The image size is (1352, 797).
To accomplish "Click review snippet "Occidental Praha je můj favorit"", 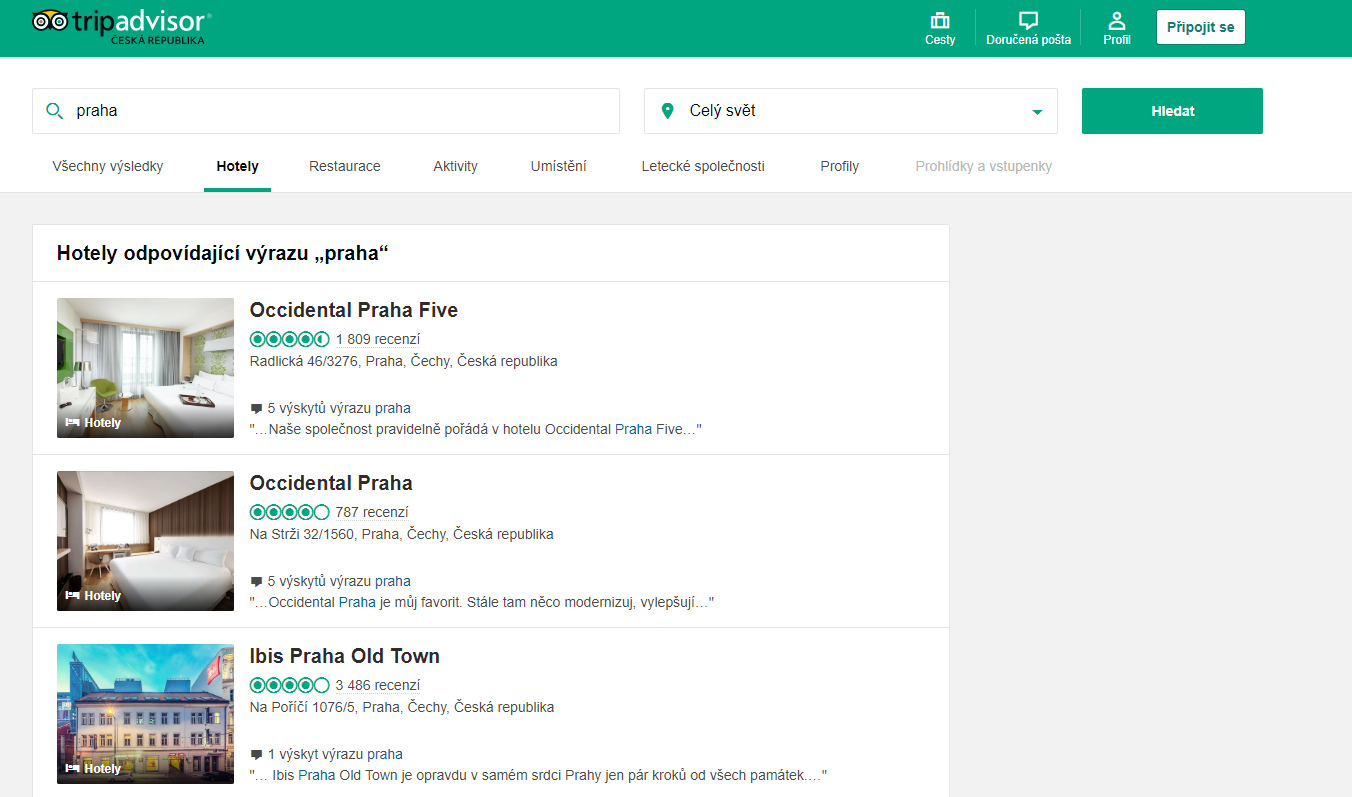I will [482, 602].
